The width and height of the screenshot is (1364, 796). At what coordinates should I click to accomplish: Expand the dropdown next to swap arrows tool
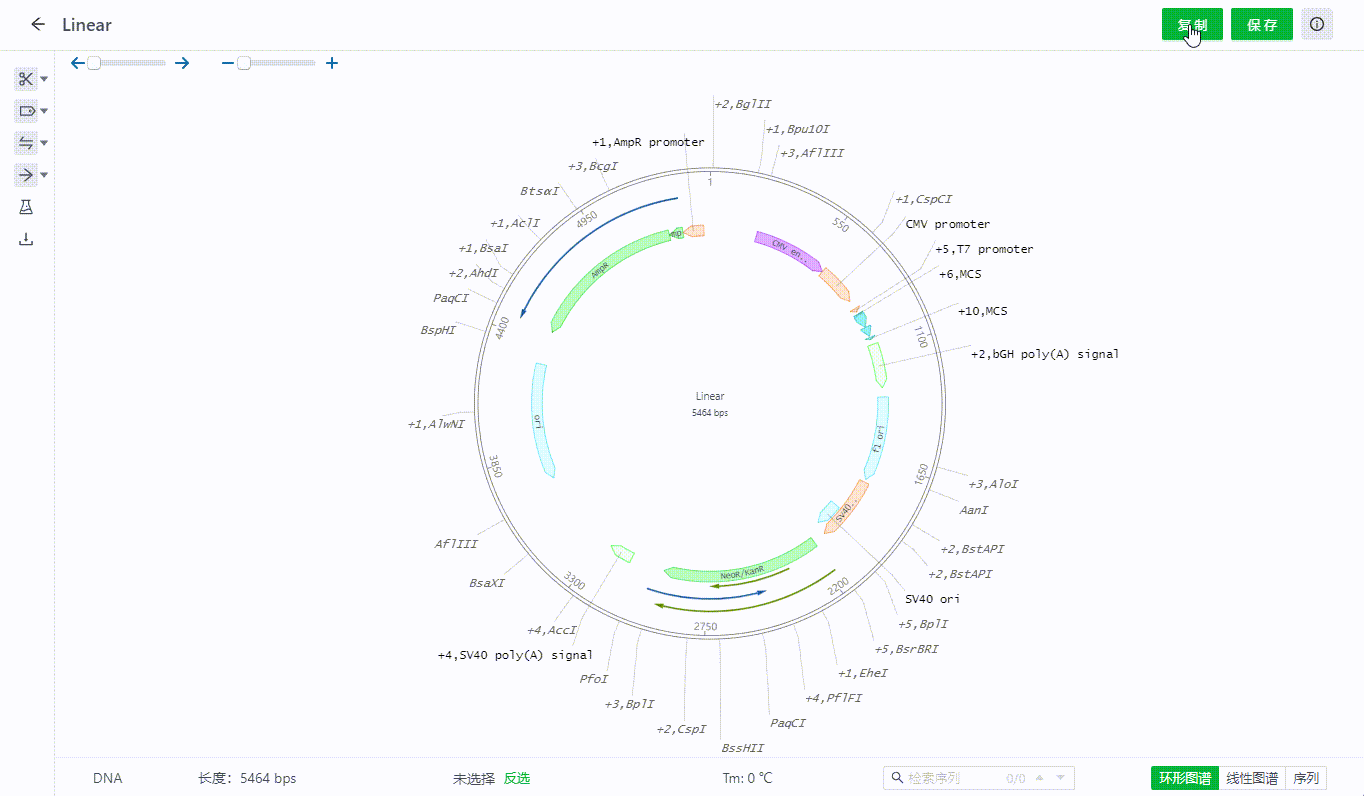[44, 144]
